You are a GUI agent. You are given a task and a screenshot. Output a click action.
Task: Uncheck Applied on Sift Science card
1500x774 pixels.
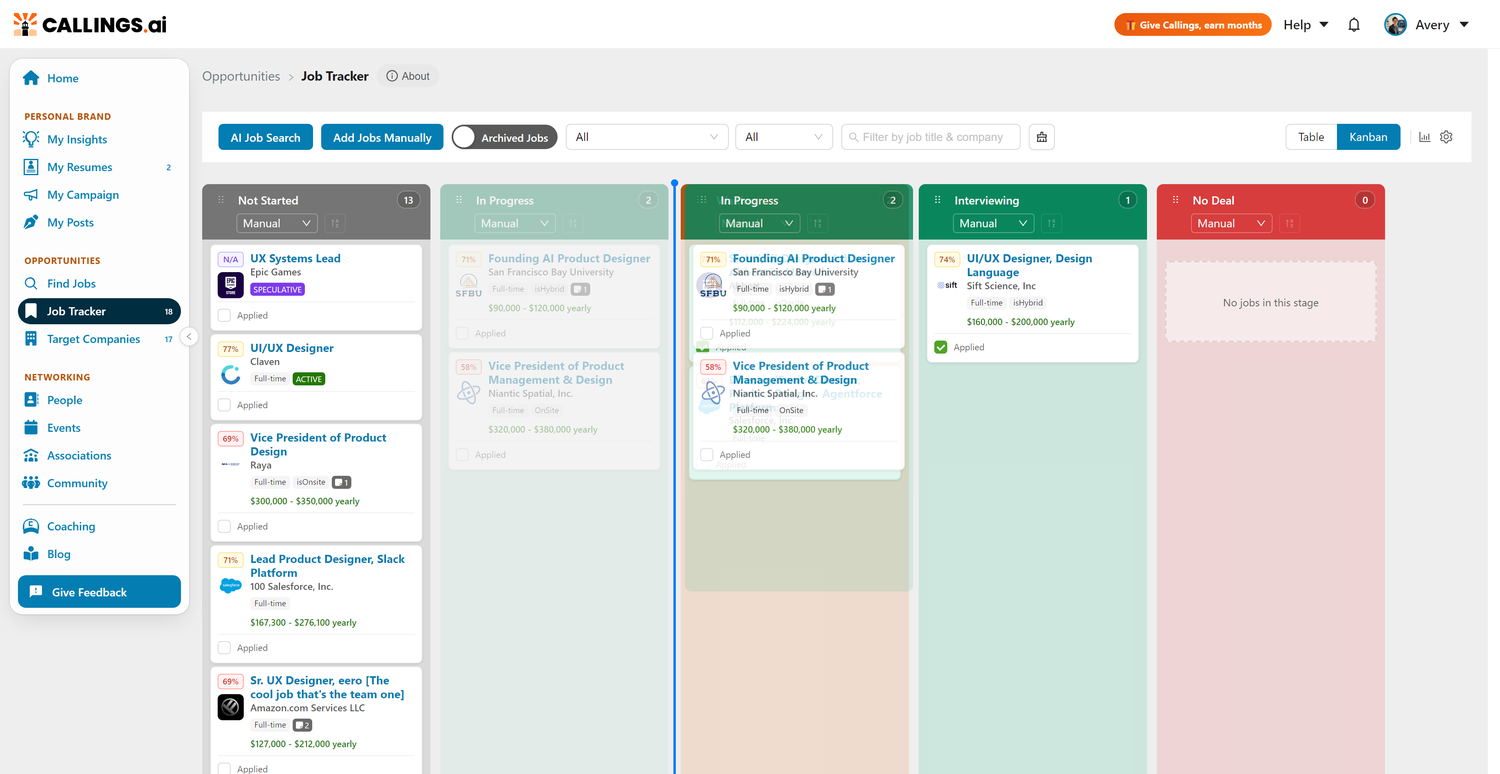(x=941, y=347)
